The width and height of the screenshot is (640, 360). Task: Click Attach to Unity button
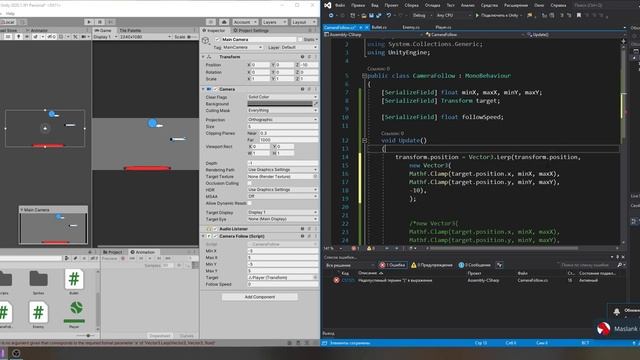[x=499, y=16]
